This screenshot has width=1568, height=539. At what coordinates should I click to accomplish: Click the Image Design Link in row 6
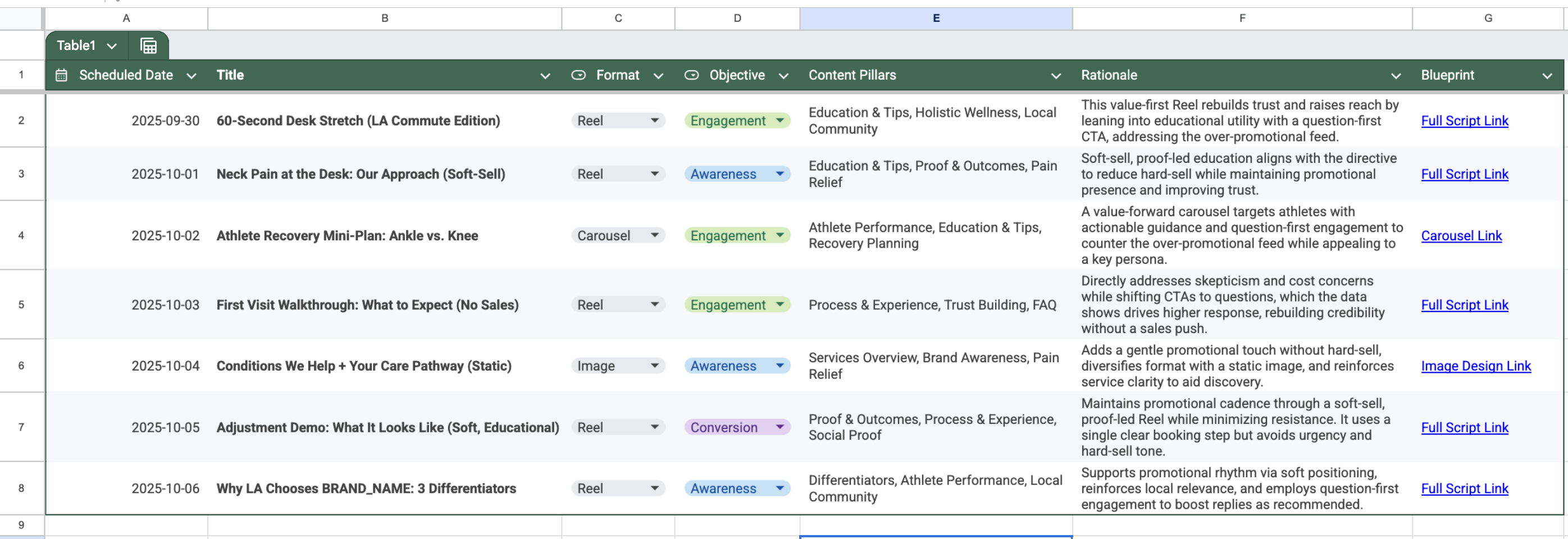[x=1475, y=366]
